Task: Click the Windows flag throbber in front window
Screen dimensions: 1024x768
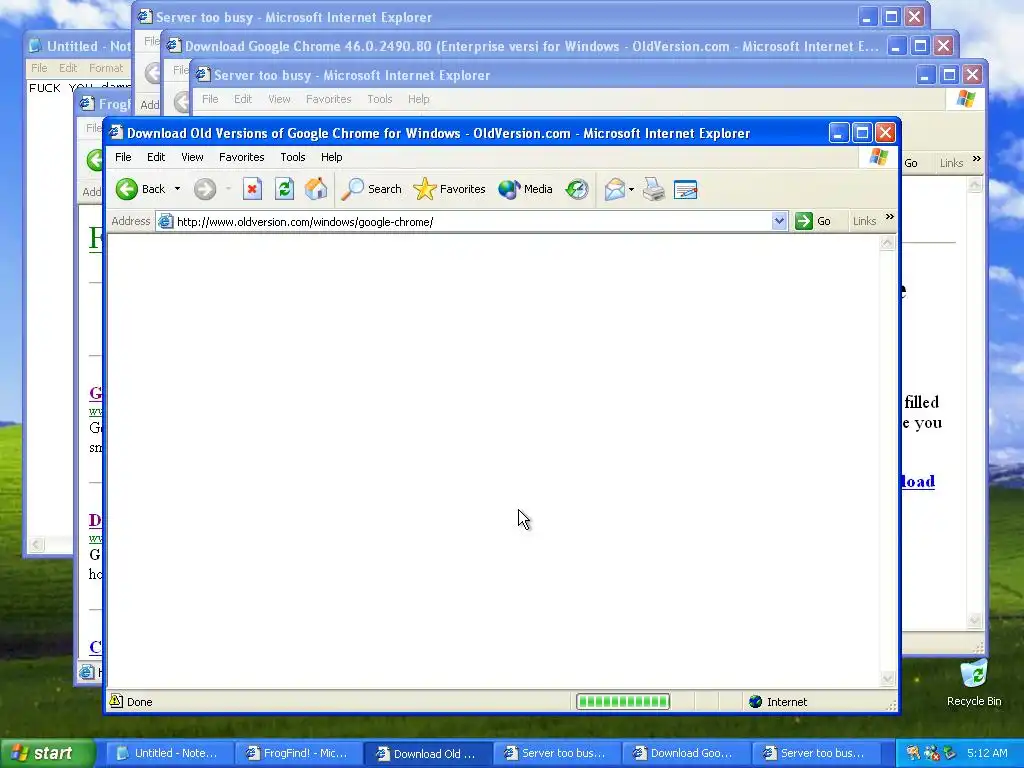Action: [x=878, y=157]
